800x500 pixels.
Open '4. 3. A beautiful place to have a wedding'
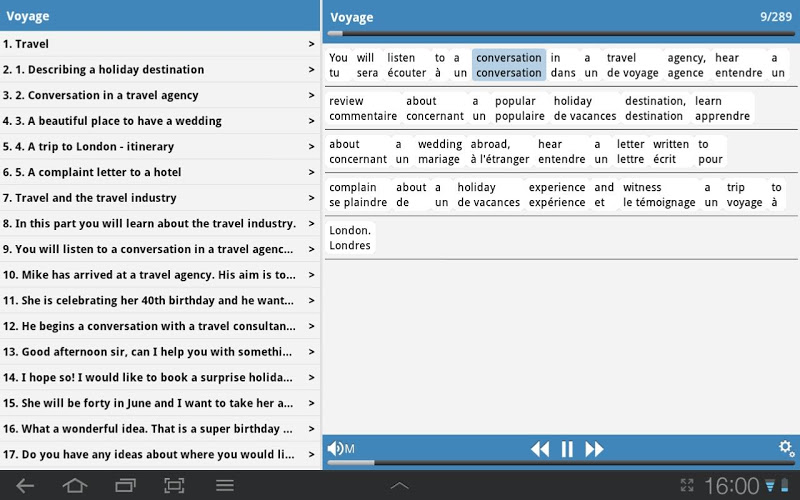[x=160, y=121]
